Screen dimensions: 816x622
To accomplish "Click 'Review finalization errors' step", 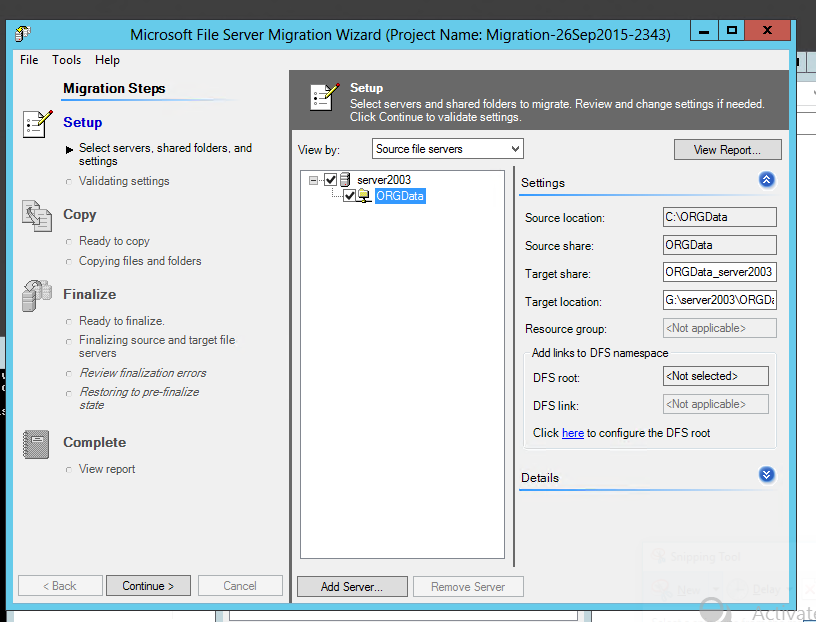I will coord(143,373).
